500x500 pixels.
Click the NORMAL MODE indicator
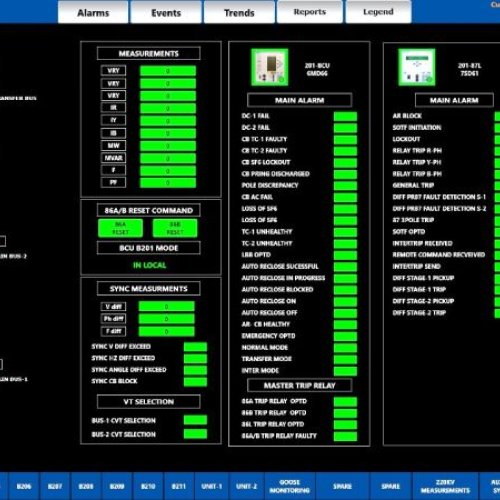345,348
